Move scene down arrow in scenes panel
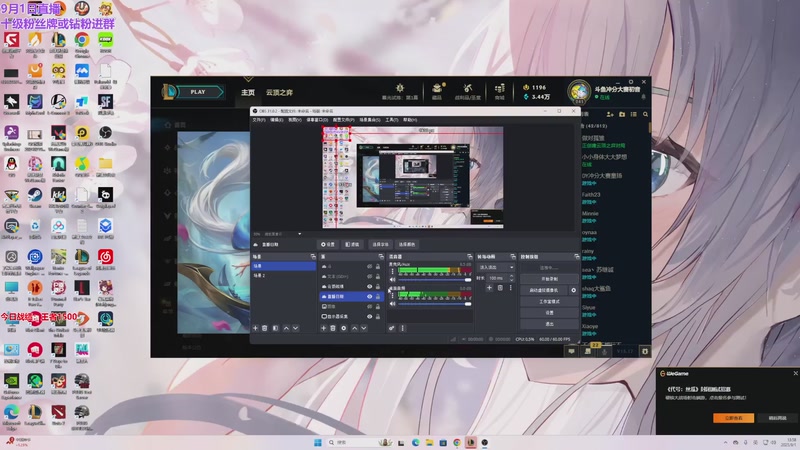The height and width of the screenshot is (450, 800). click(295, 328)
